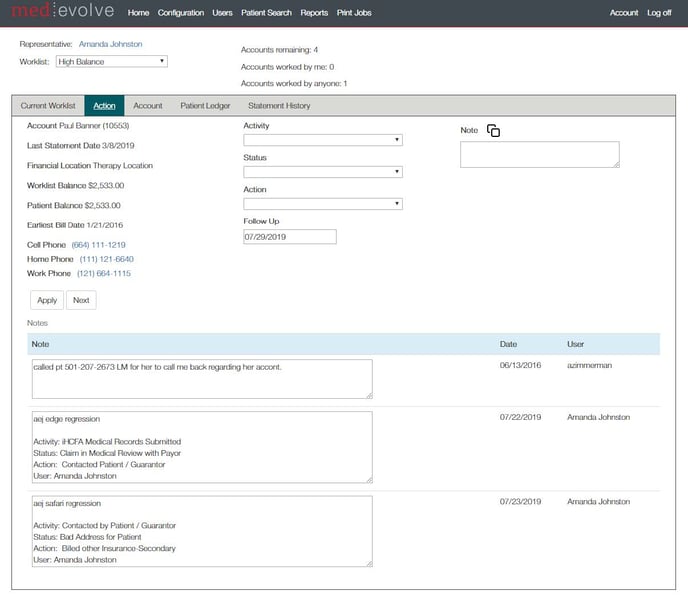Dial the cell phone number link
The height and width of the screenshot is (595, 688).
tap(98, 245)
